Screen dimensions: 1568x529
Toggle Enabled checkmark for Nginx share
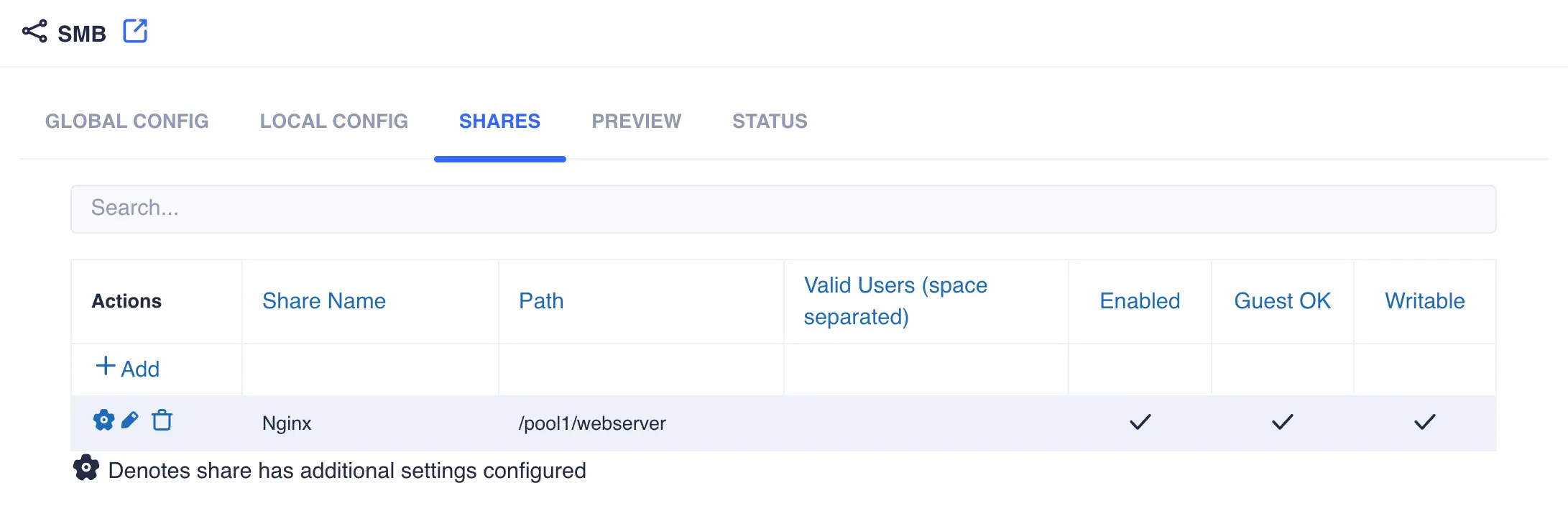(1140, 422)
